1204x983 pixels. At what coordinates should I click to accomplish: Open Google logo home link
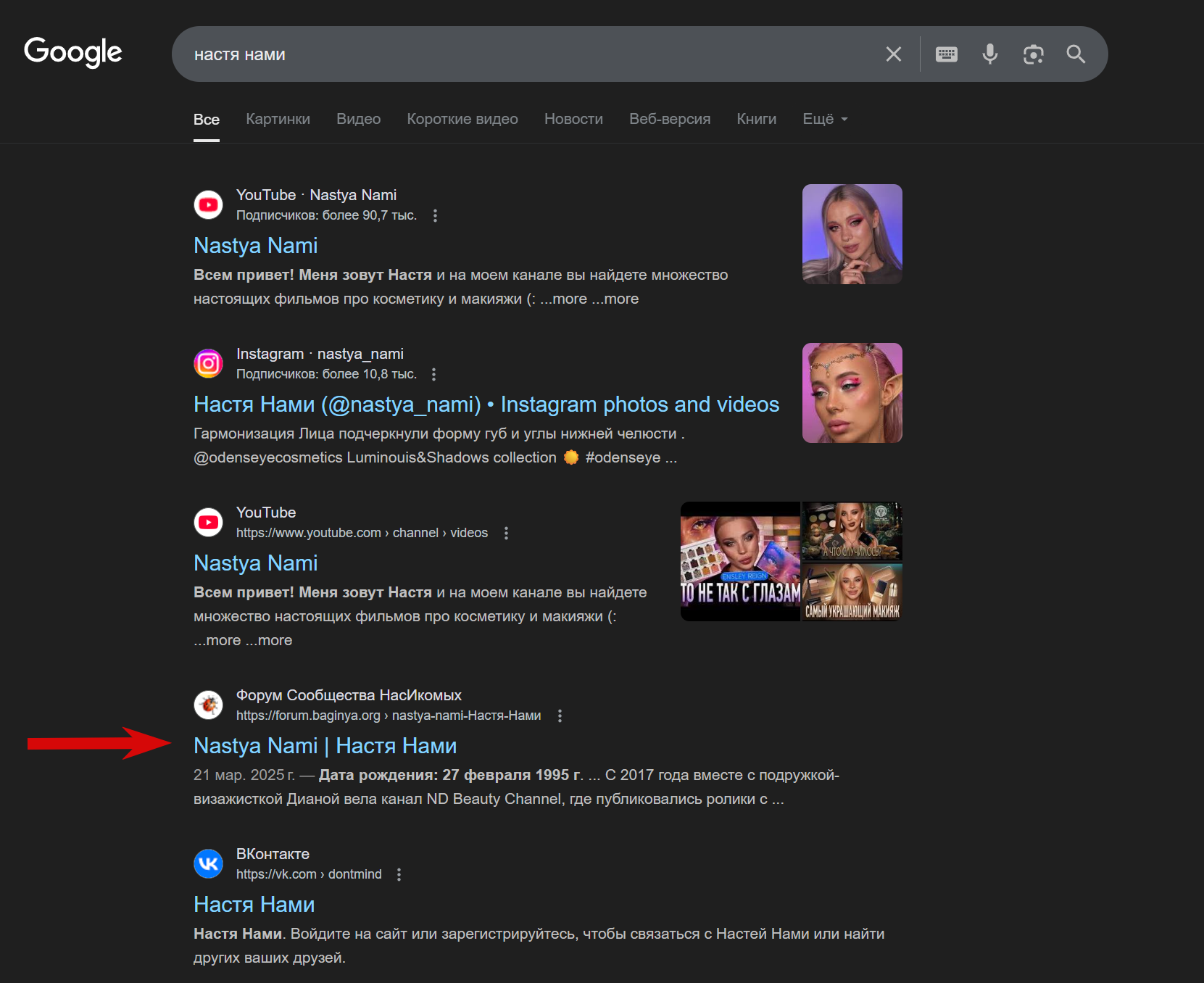coord(73,52)
